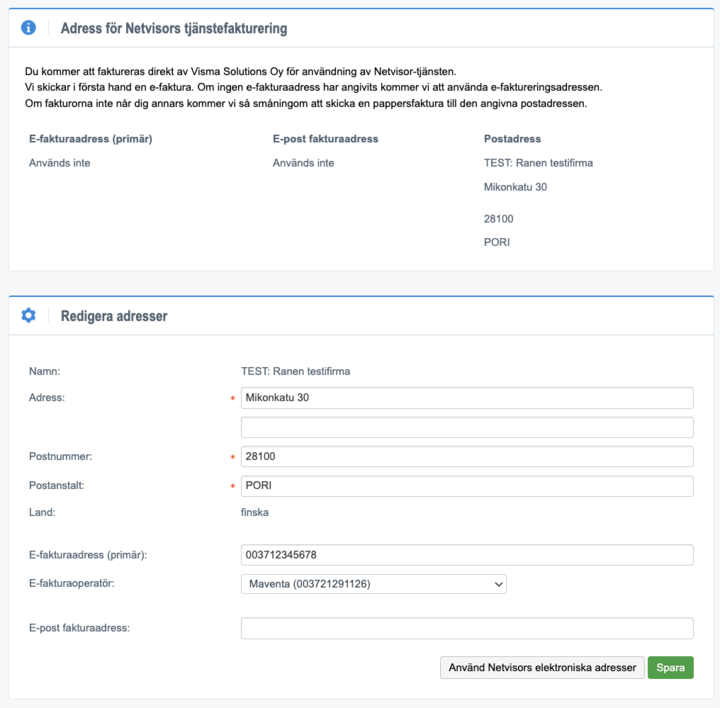Click the E-fakturaadress (primär) input field
The width and height of the screenshot is (720, 708).
point(467,555)
